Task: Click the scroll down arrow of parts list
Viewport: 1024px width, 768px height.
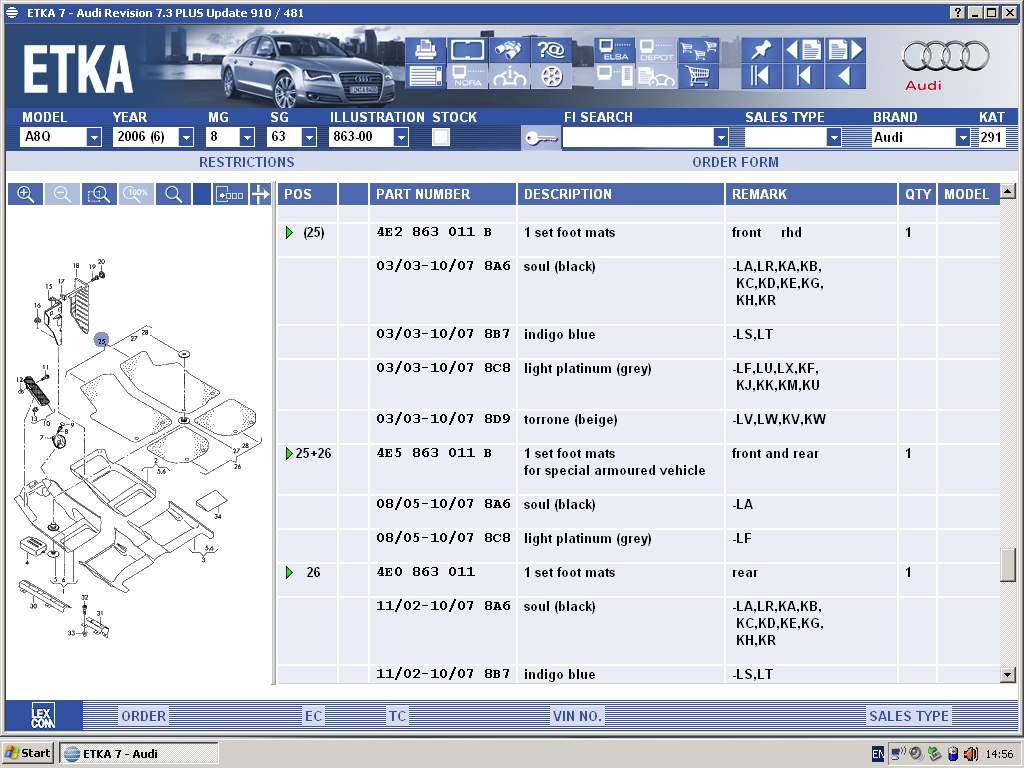Action: 1008,675
